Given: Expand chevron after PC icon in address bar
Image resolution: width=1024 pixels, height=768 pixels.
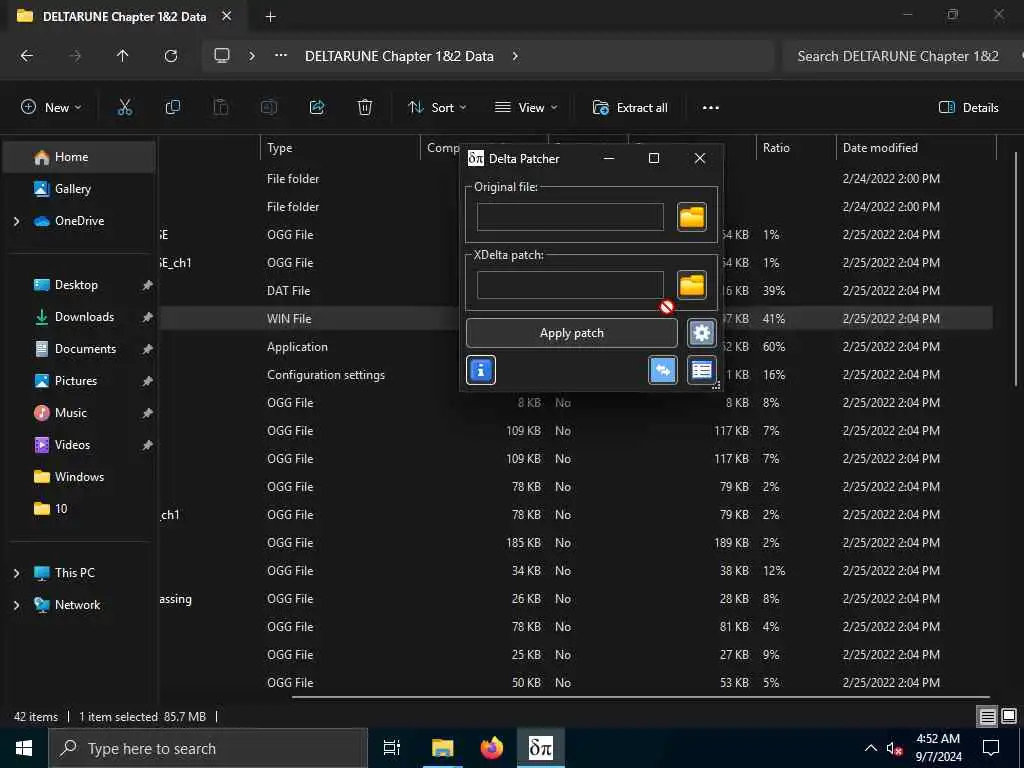Looking at the screenshot, I should [x=251, y=56].
